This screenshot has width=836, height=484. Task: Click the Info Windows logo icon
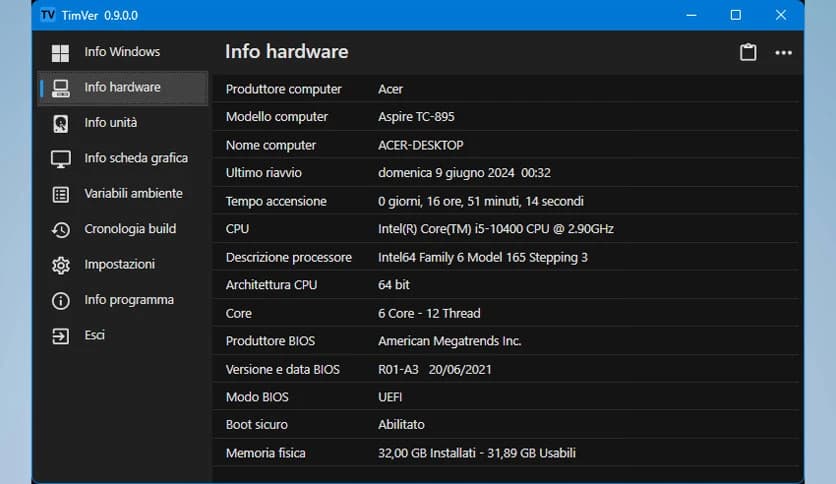click(x=60, y=53)
